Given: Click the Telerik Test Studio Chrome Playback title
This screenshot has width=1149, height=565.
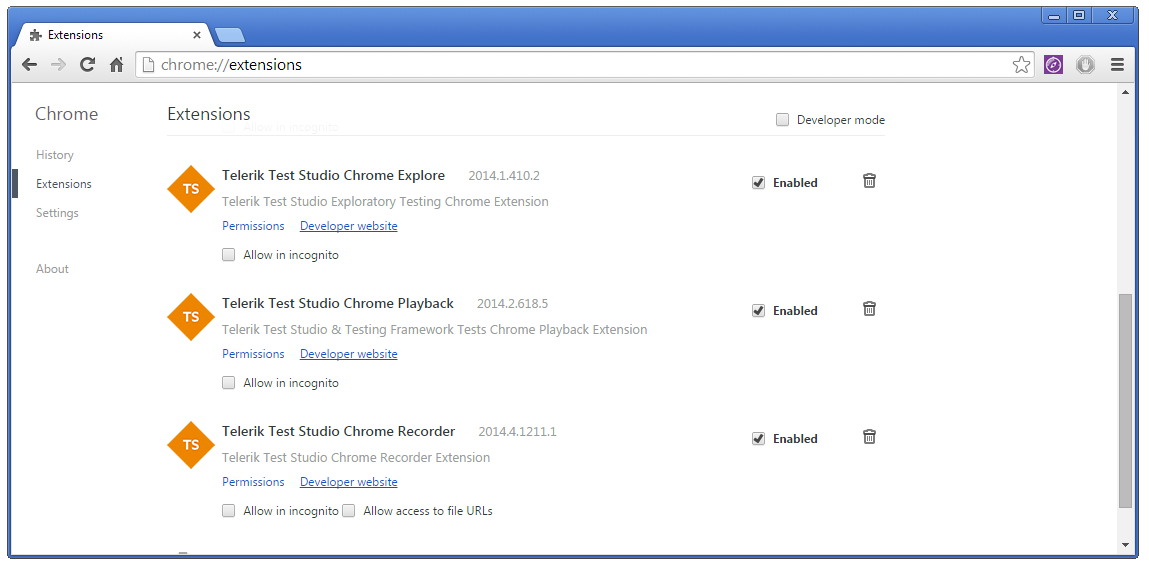Looking at the screenshot, I should pyautogui.click(x=338, y=303).
